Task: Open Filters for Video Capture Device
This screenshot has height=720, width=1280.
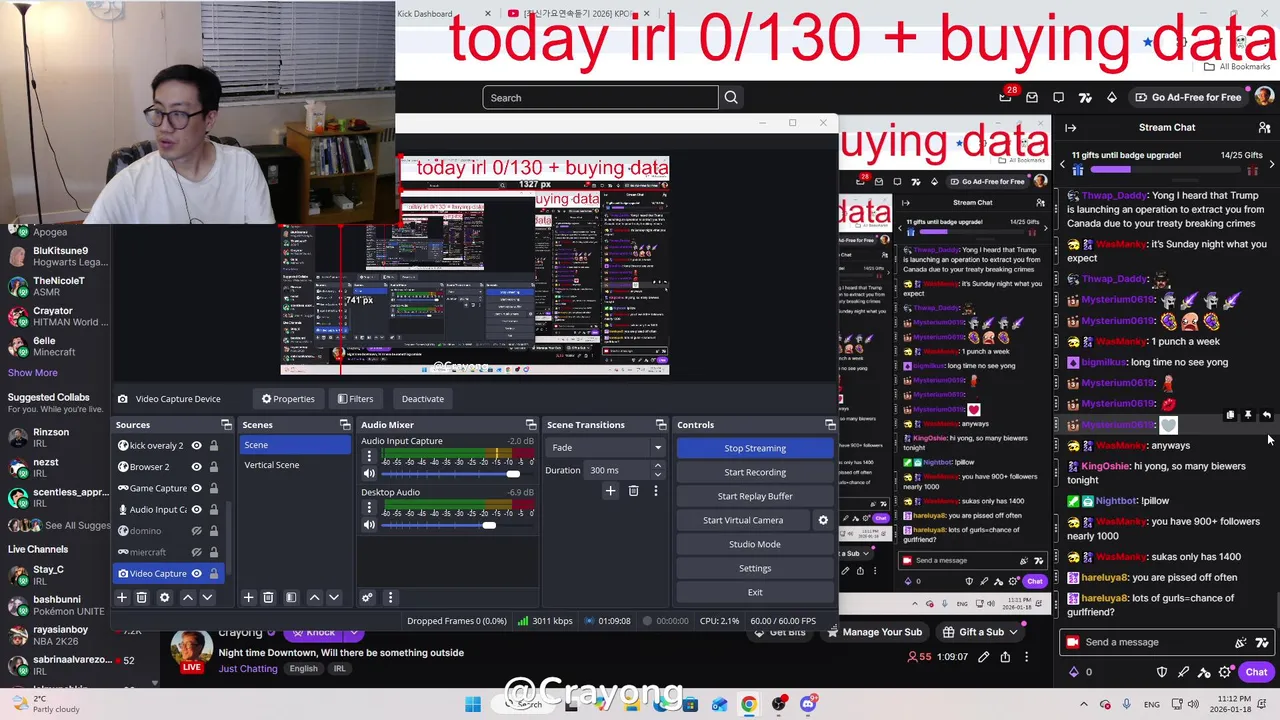Action: 355,399
